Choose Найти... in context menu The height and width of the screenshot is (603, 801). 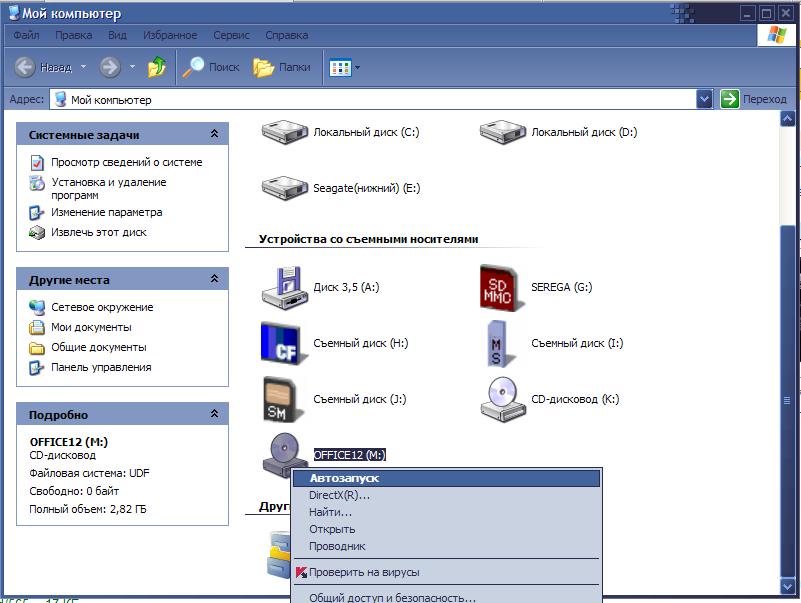447,512
